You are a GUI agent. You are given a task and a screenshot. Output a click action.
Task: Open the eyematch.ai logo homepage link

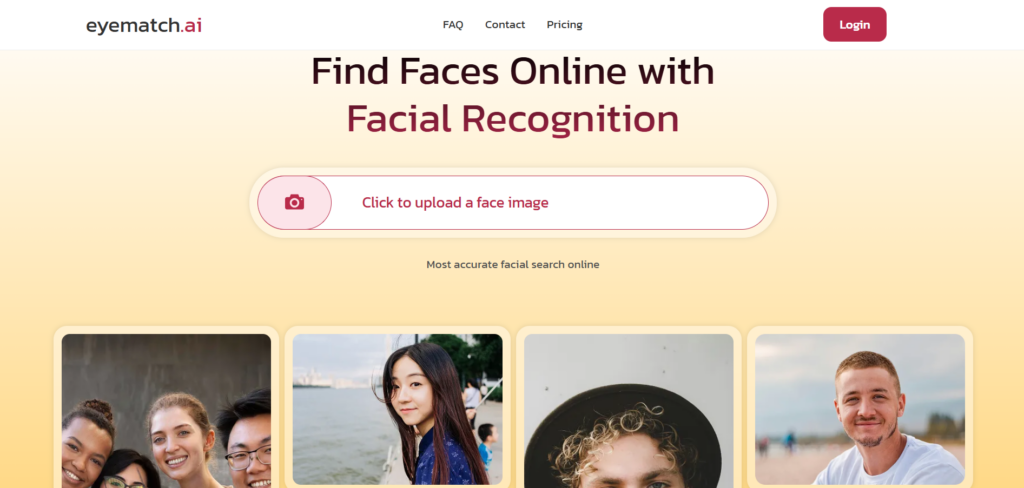coord(144,25)
